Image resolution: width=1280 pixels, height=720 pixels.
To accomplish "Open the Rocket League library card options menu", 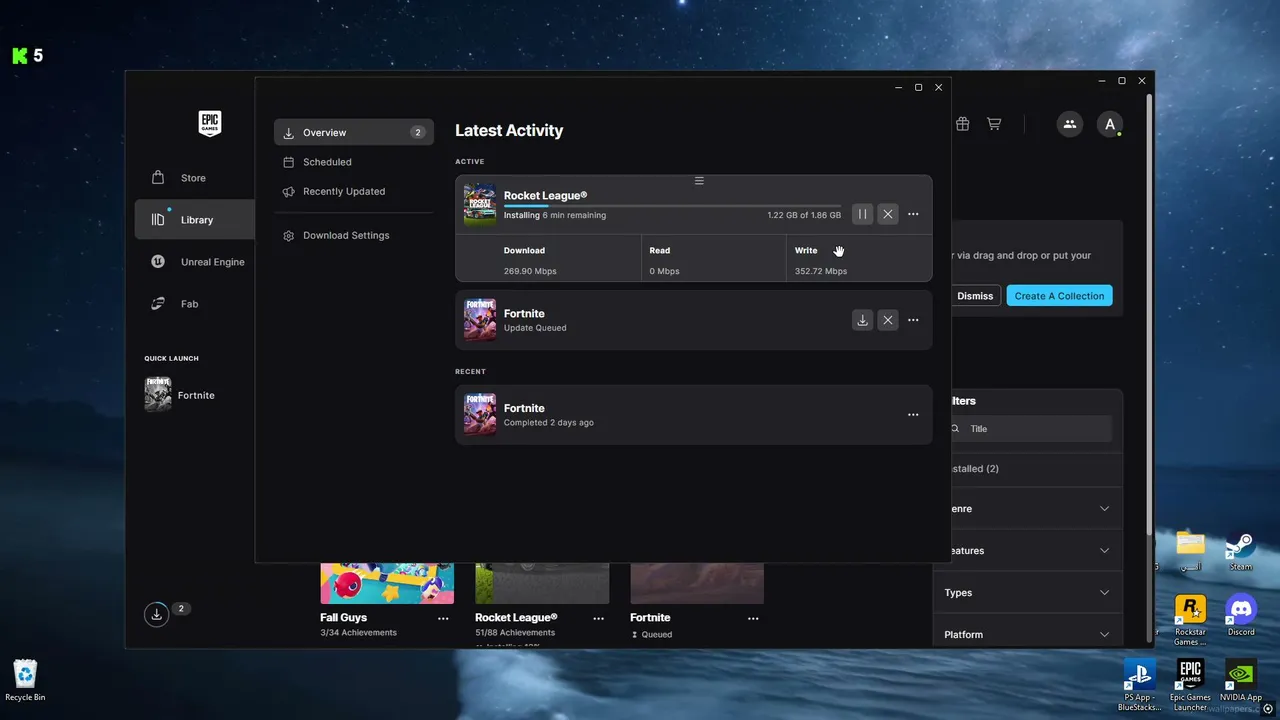I will 598,619.
